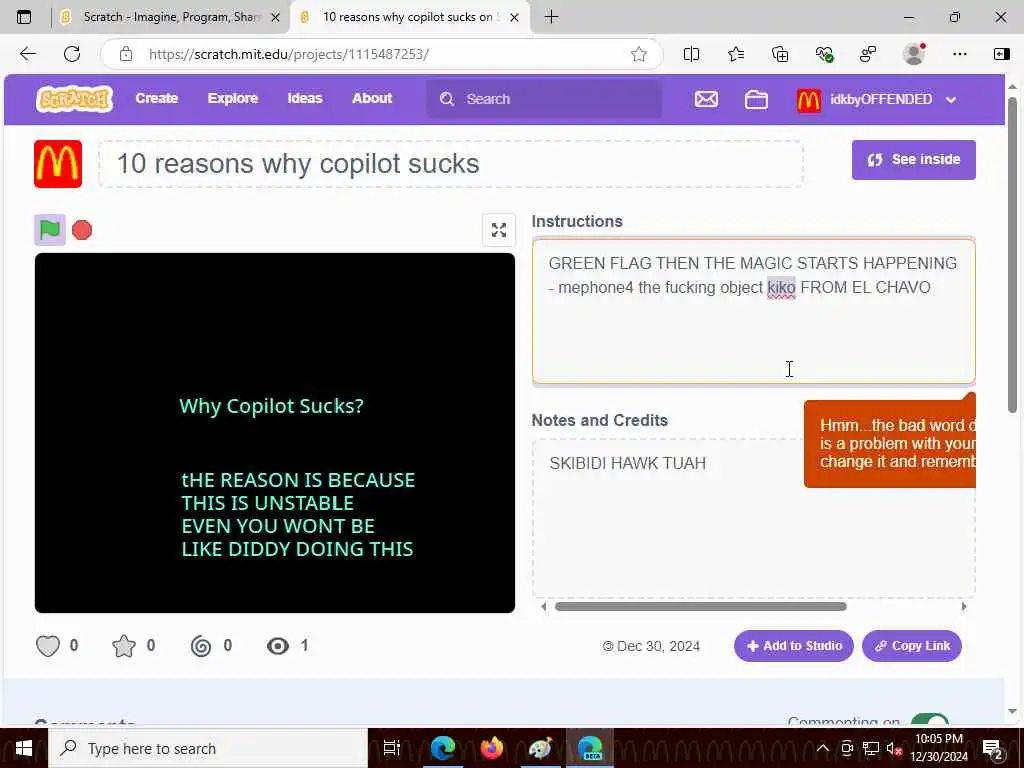Open the Ideas menu item

click(x=305, y=99)
